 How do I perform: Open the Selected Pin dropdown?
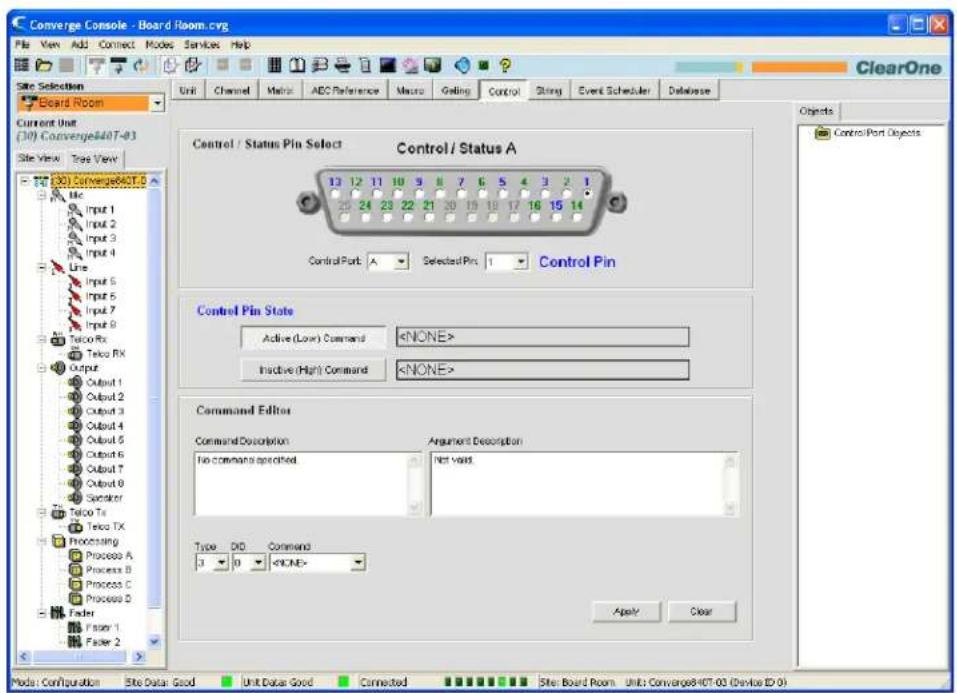coord(520,262)
